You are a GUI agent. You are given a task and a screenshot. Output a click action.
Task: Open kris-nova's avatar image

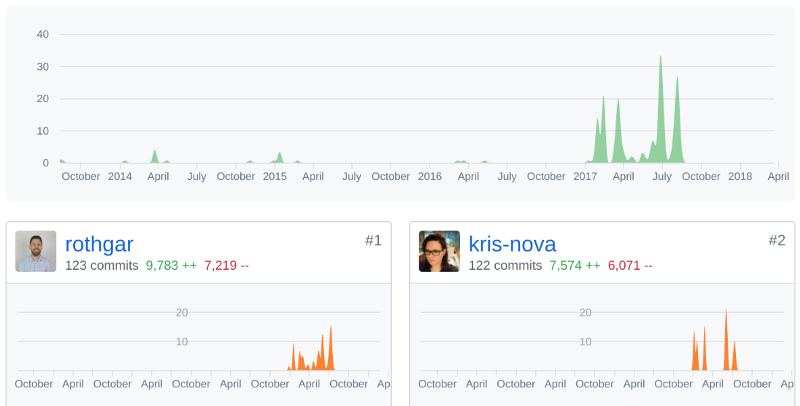coord(439,251)
